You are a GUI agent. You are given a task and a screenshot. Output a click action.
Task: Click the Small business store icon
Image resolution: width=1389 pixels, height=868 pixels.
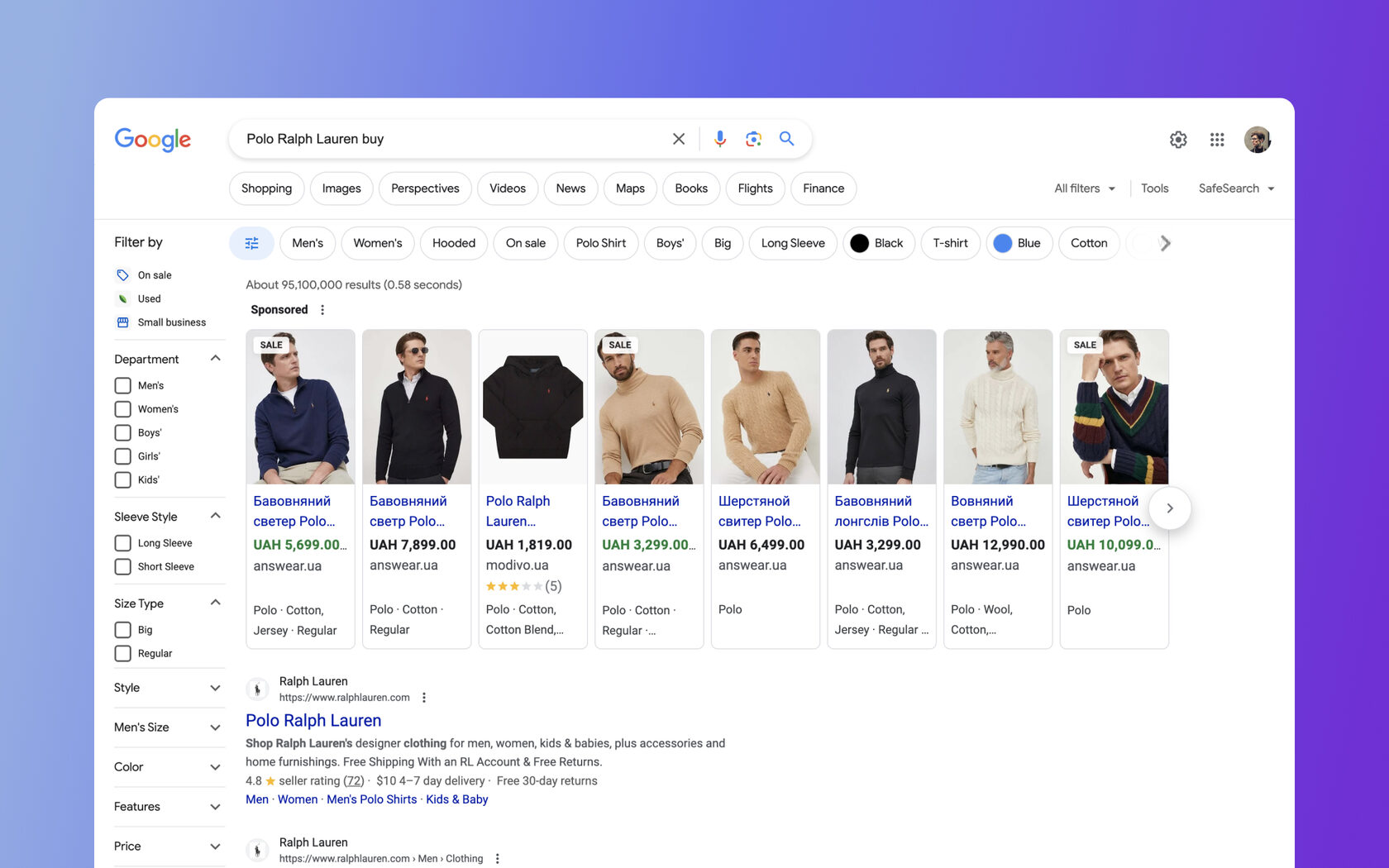pos(122,322)
